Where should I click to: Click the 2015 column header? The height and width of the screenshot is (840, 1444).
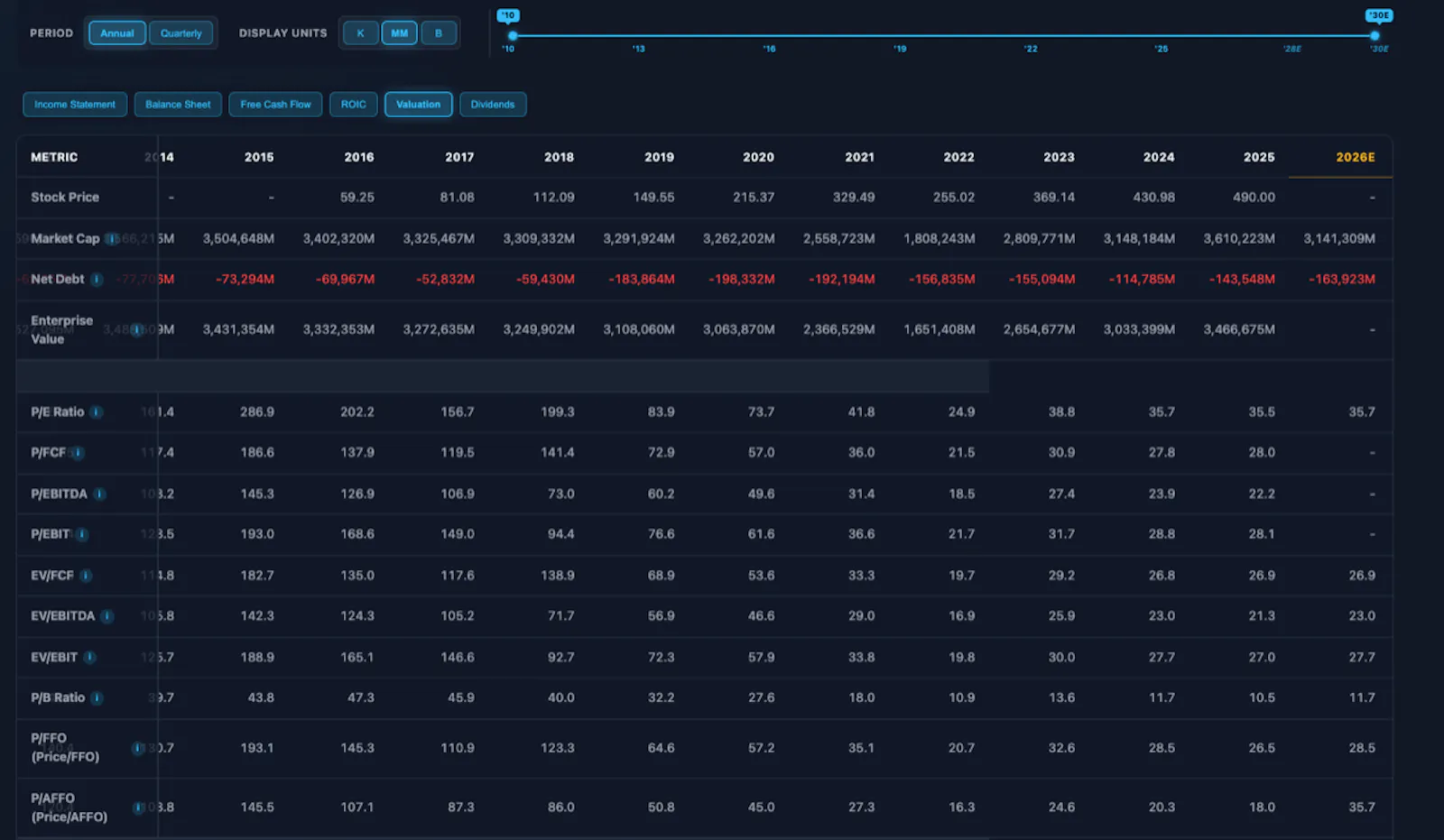[259, 157]
